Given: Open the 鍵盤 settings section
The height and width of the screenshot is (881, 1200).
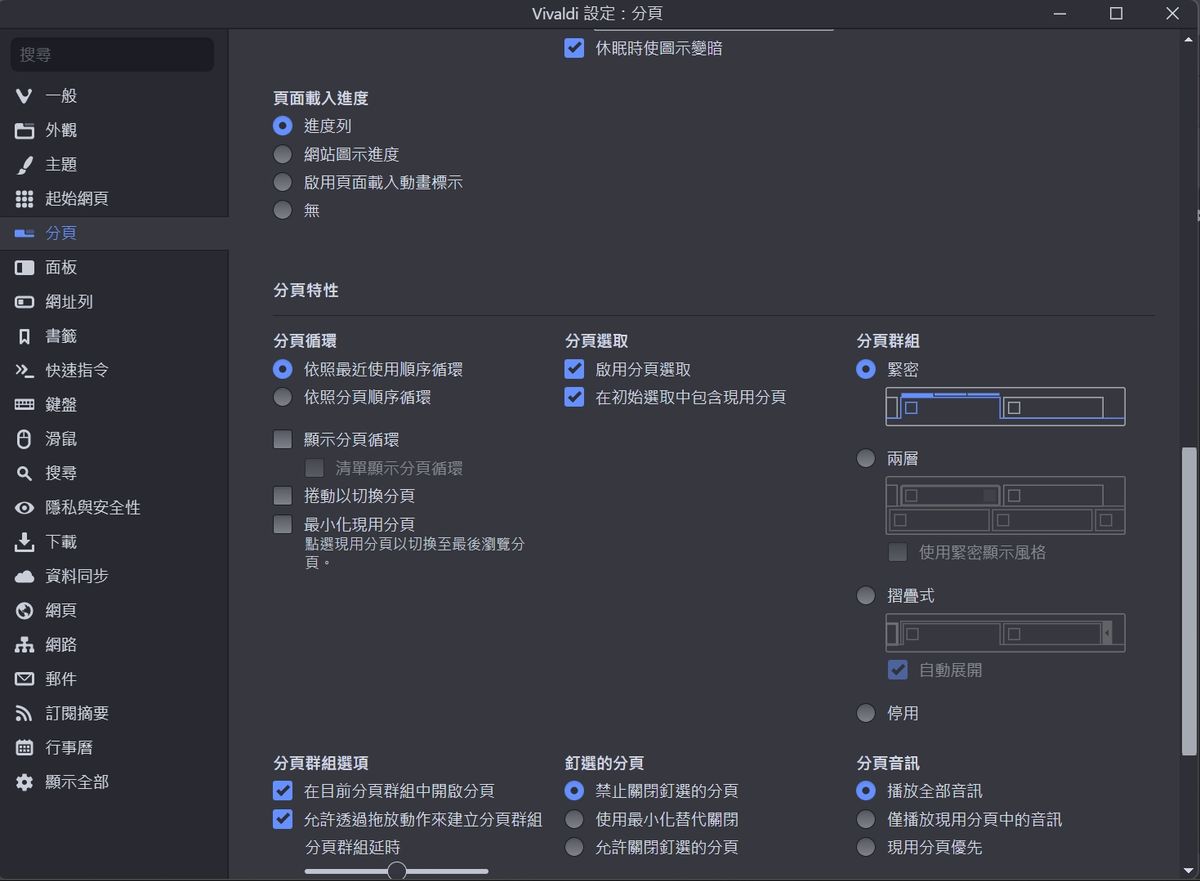Looking at the screenshot, I should coord(60,404).
